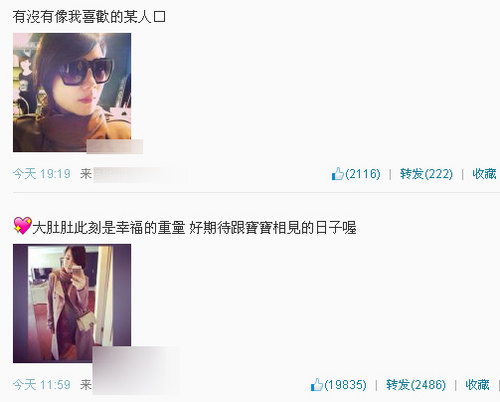Click the thumbs-up icon beside 2116

tap(338, 174)
